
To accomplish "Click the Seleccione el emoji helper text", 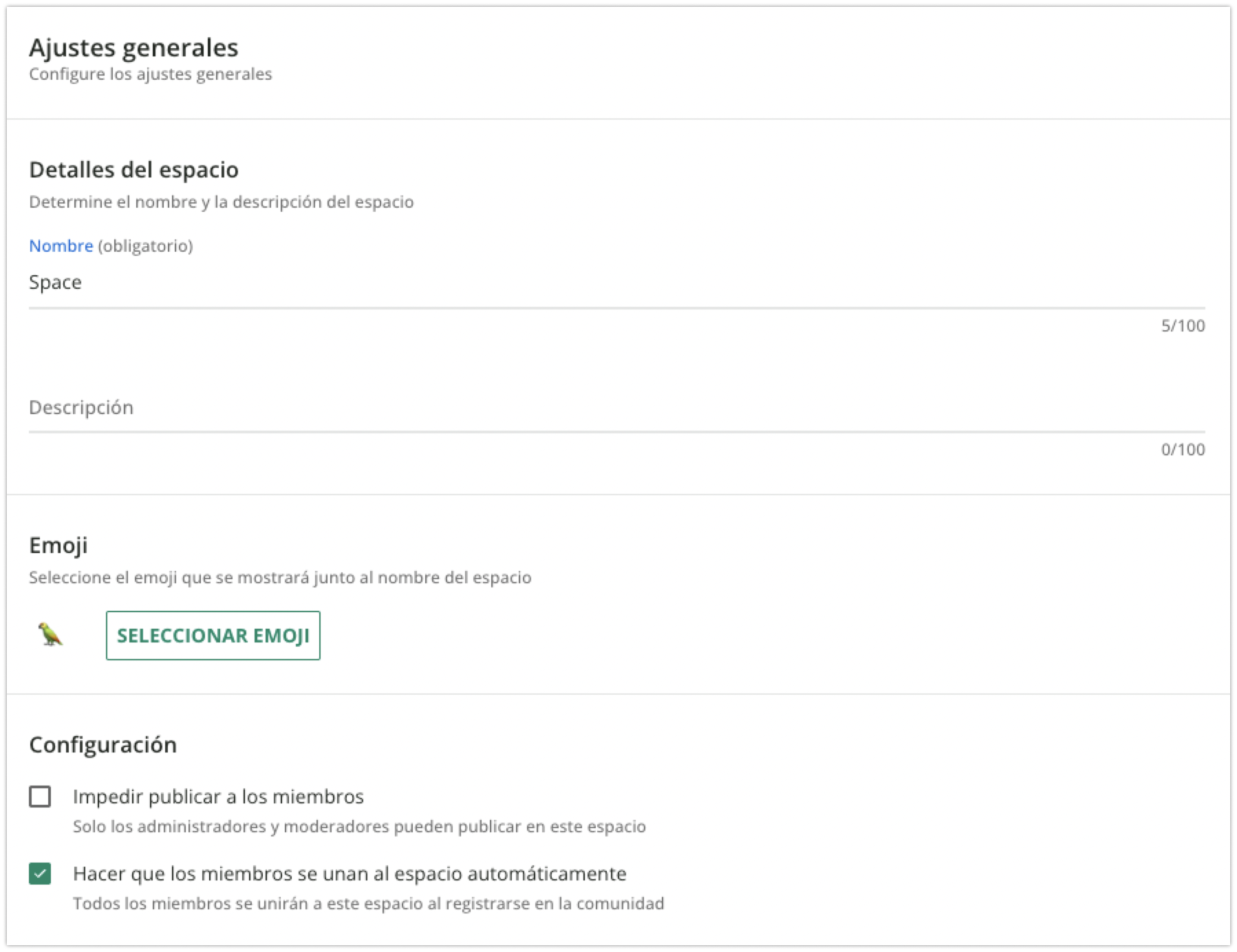I will [x=280, y=577].
